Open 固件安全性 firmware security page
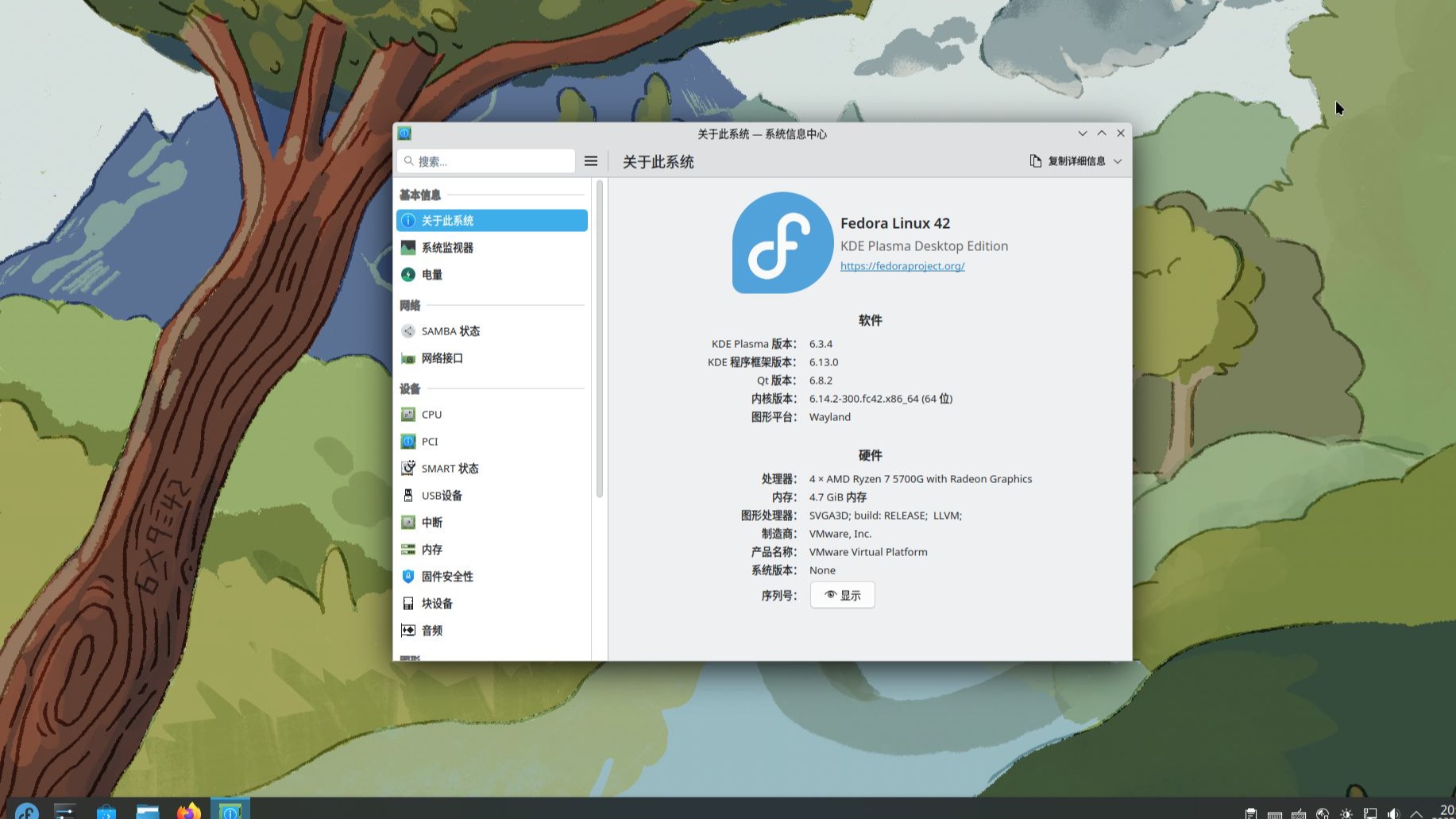 (x=492, y=577)
